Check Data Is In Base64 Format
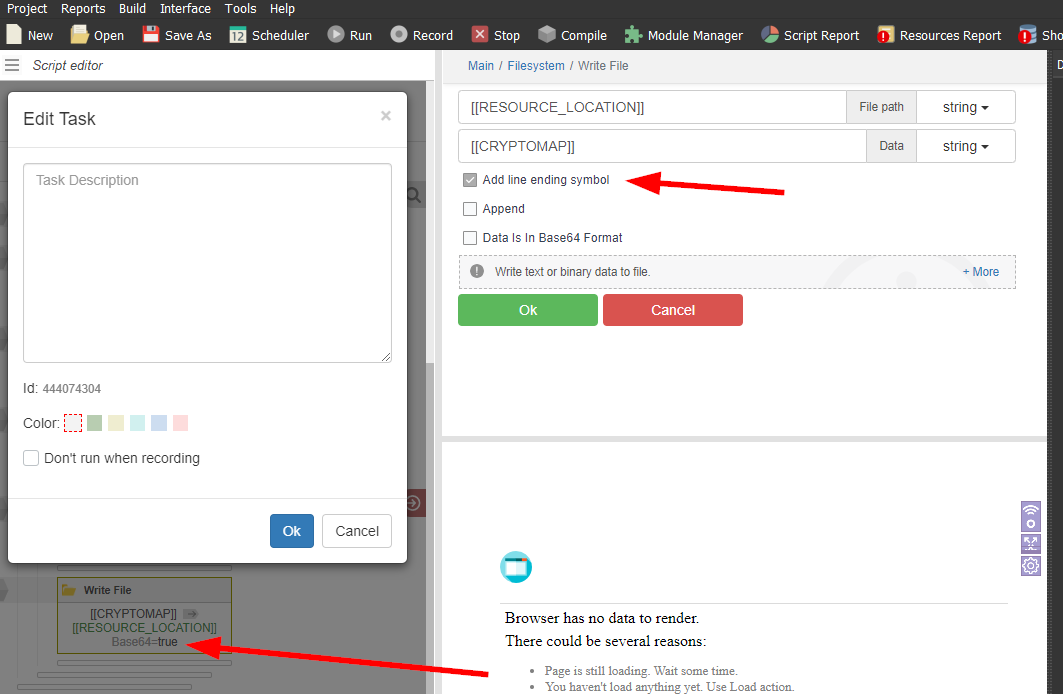 (470, 239)
